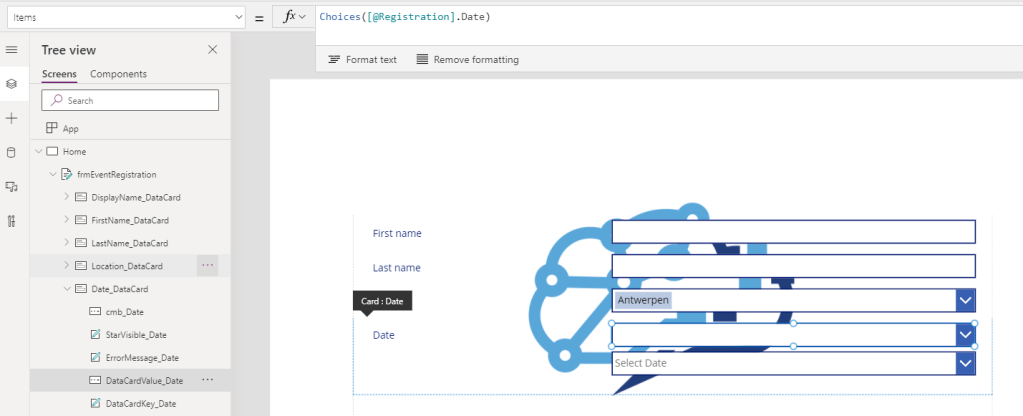Image resolution: width=1023 pixels, height=416 pixels.
Task: Open the Tree view layers icon
Action: [12, 84]
